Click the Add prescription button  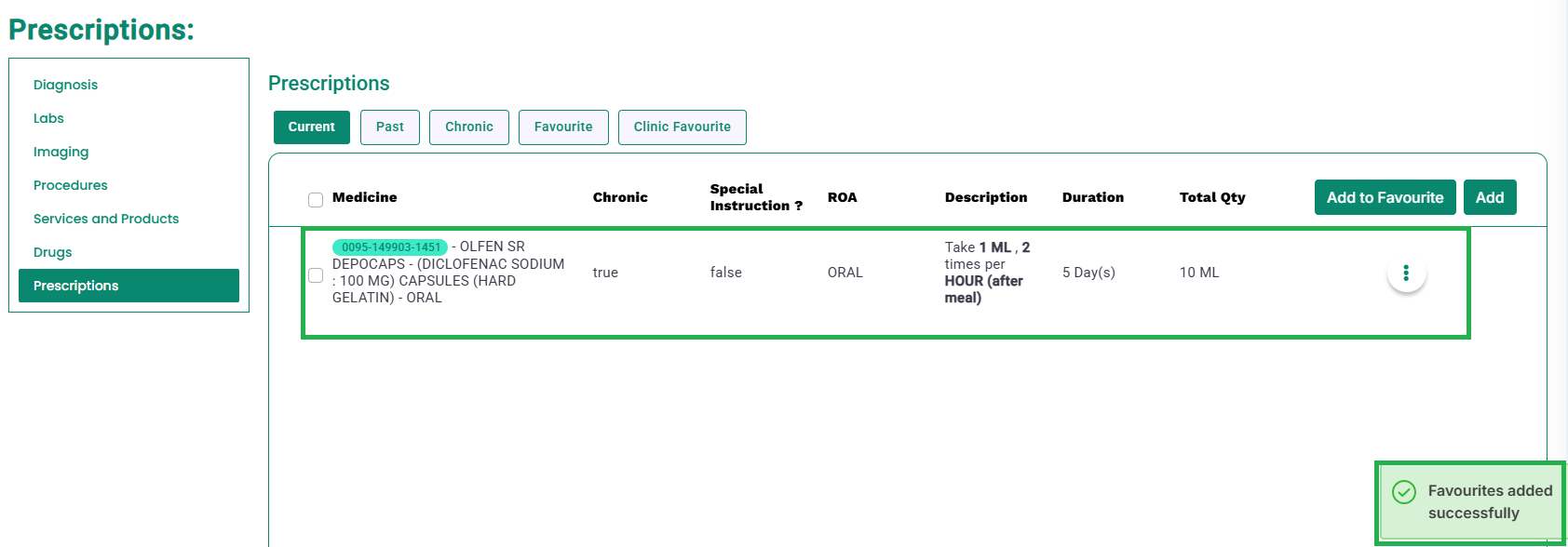pos(1490,197)
